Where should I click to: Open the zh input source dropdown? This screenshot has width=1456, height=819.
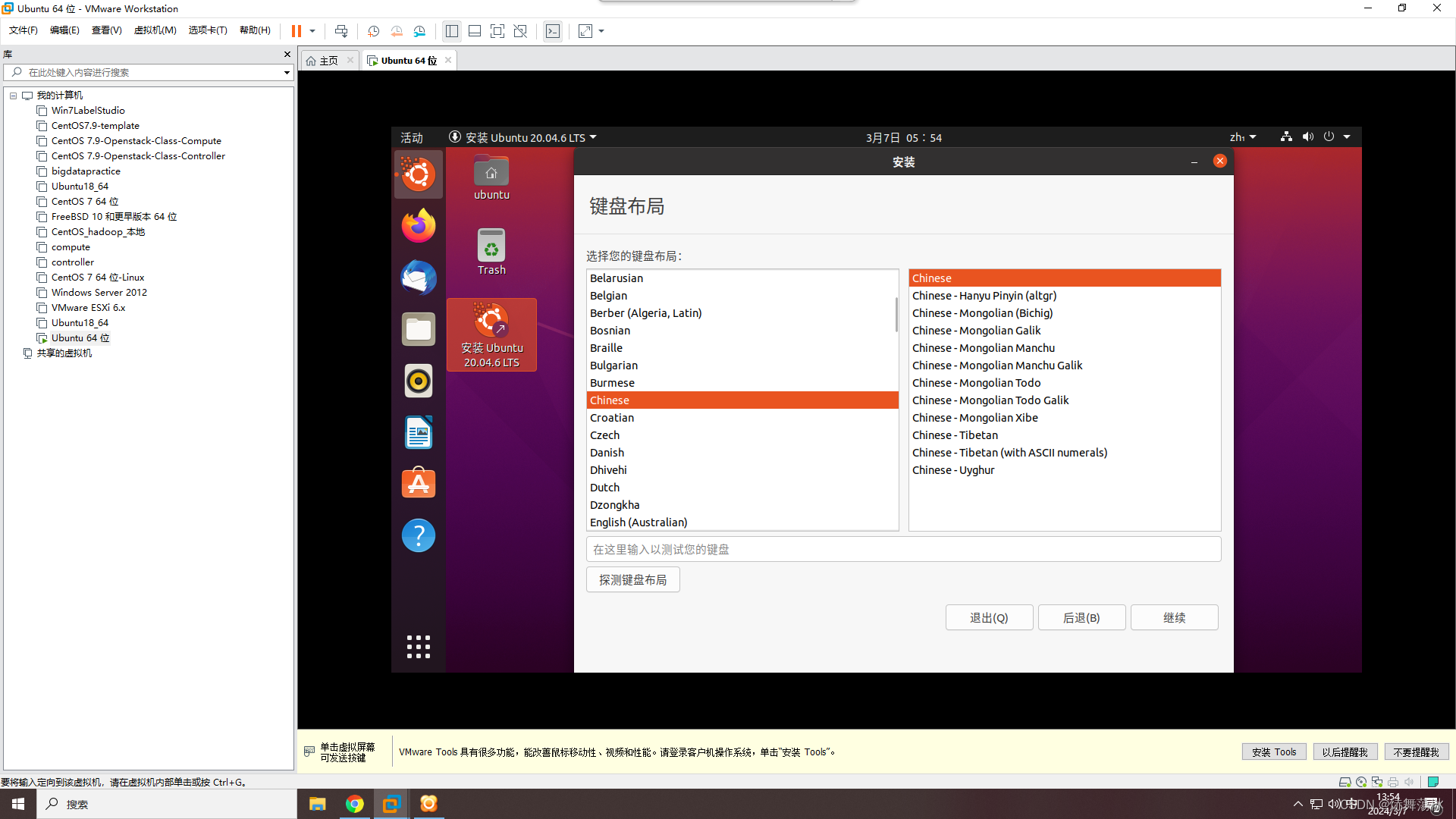coord(1243,137)
